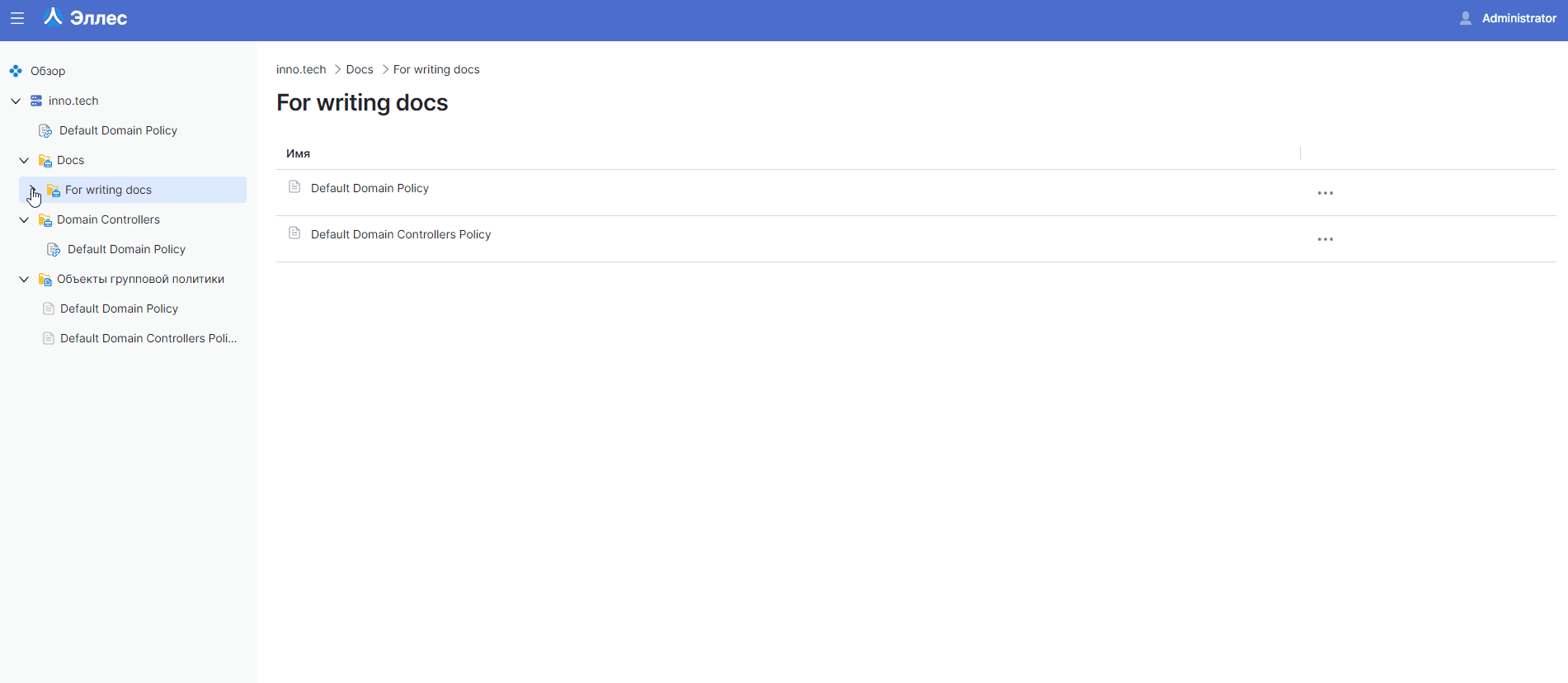The height and width of the screenshot is (683, 1568).
Task: Sort table by Имя column header
Action: click(298, 153)
